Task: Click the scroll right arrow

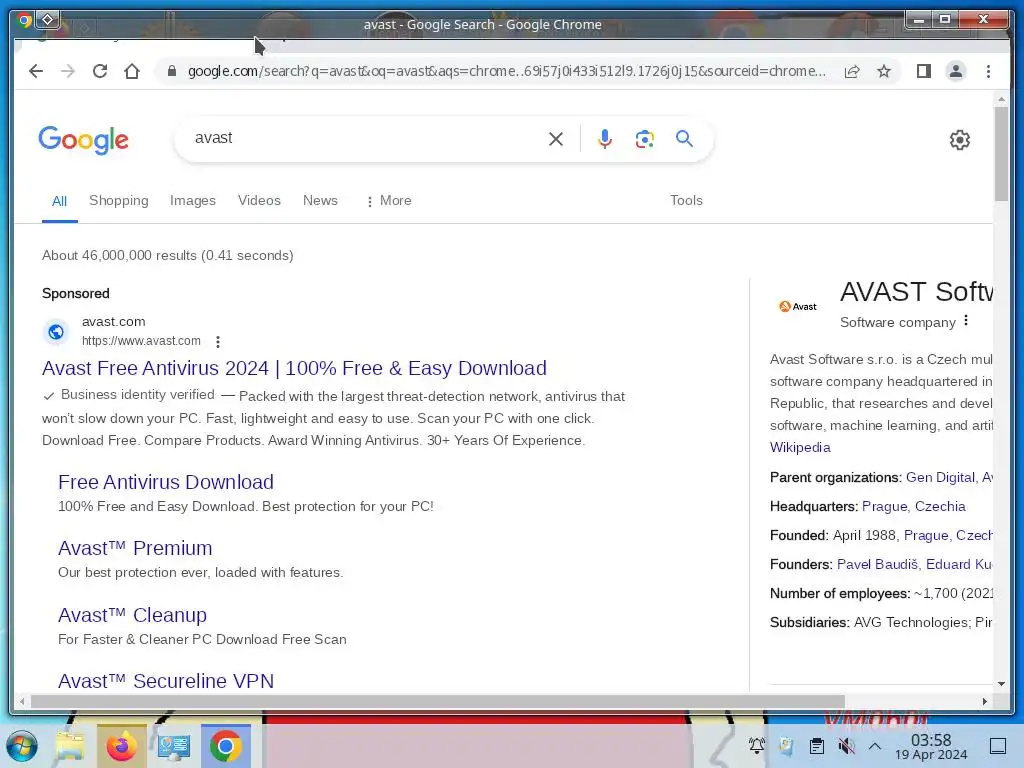Action: [x=985, y=701]
